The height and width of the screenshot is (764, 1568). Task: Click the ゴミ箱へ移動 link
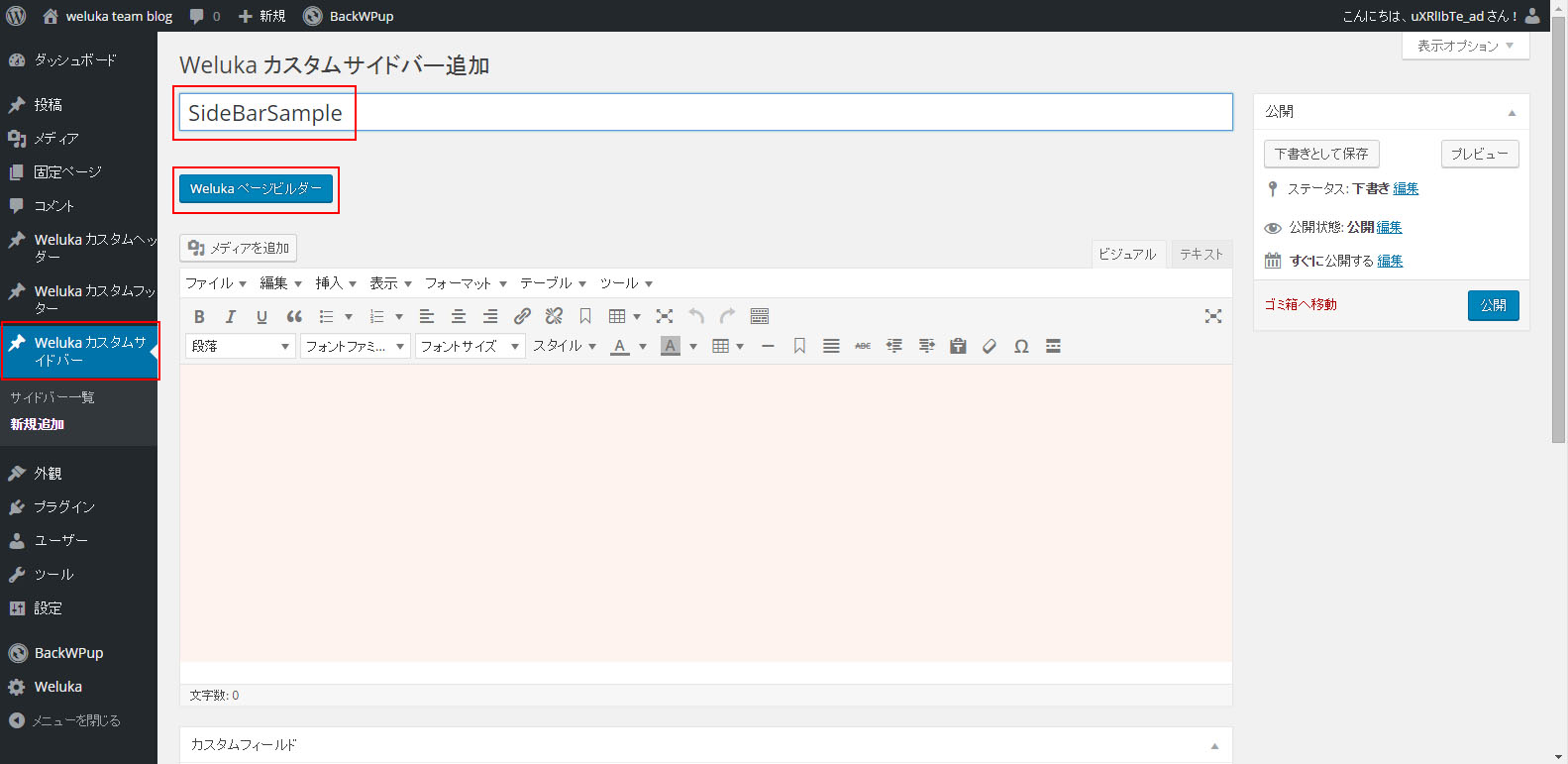[1301, 305]
